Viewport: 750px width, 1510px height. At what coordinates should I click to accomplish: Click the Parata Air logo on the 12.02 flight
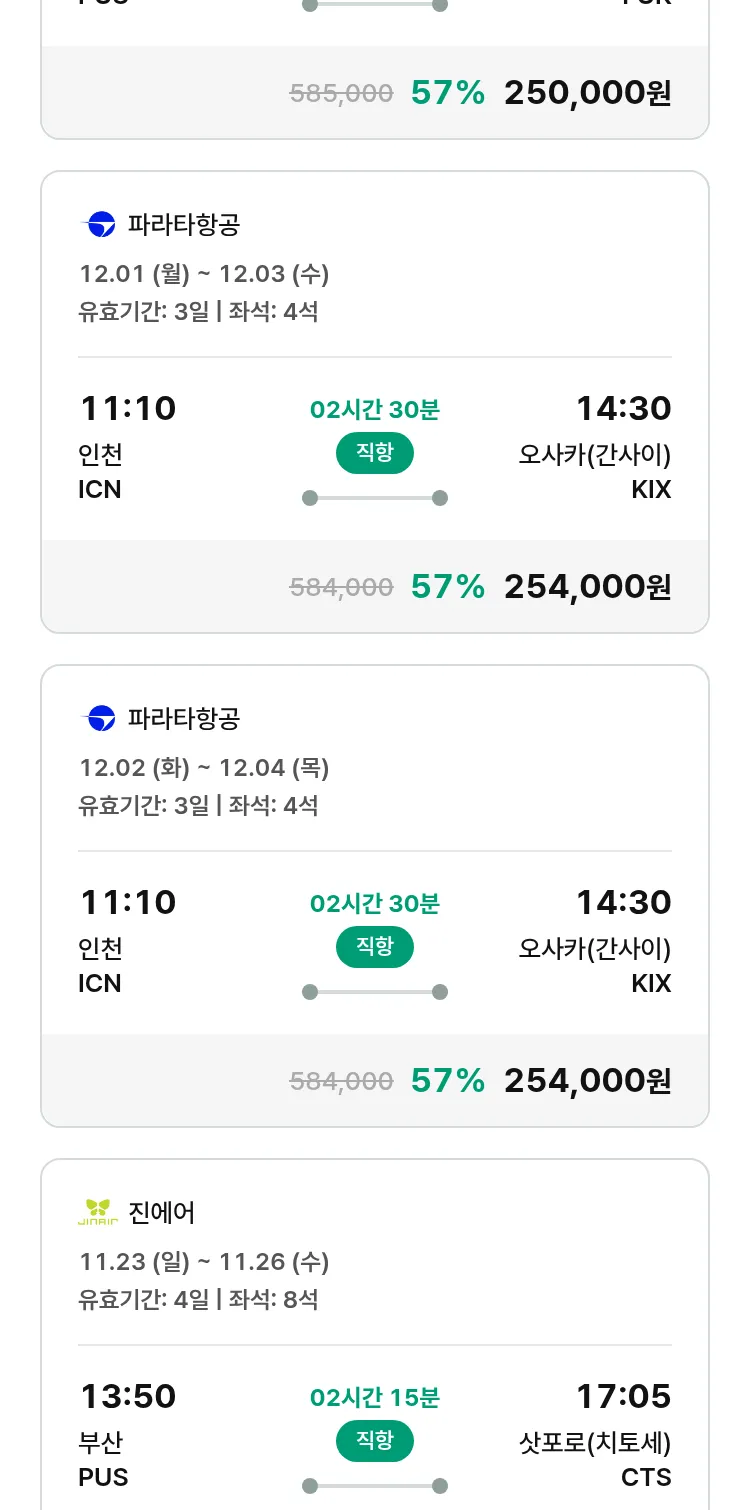point(98,719)
